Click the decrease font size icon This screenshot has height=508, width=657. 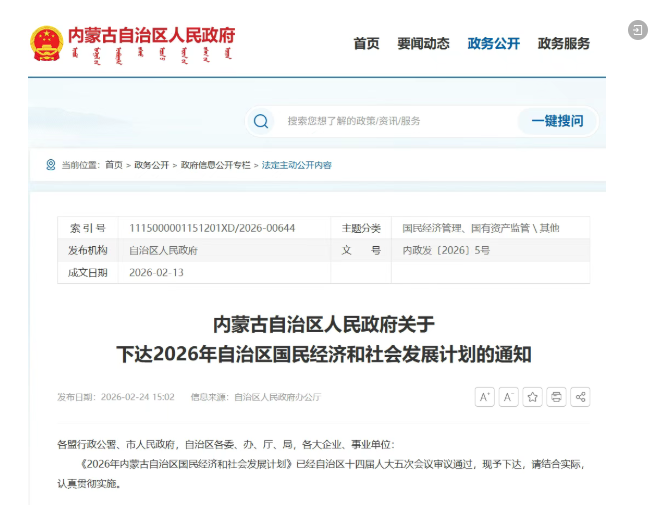[x=508, y=397]
